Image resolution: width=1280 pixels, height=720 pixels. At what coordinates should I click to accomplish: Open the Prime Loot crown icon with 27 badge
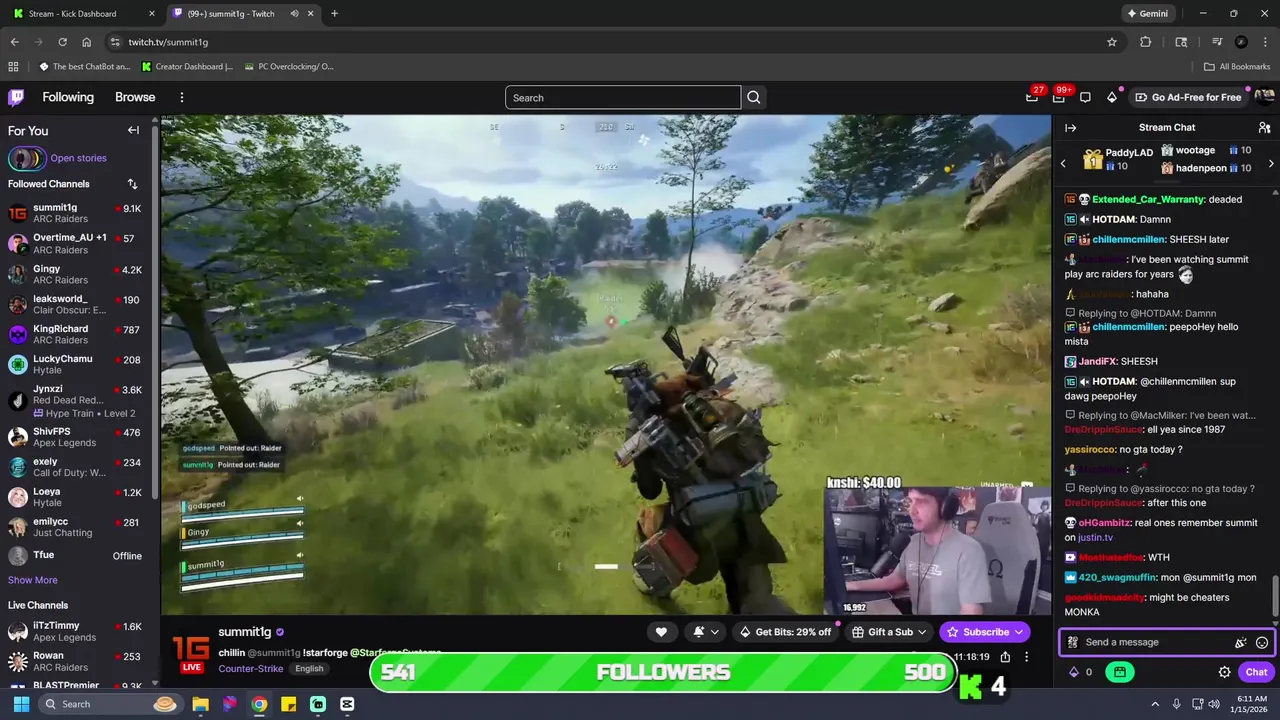point(1032,97)
